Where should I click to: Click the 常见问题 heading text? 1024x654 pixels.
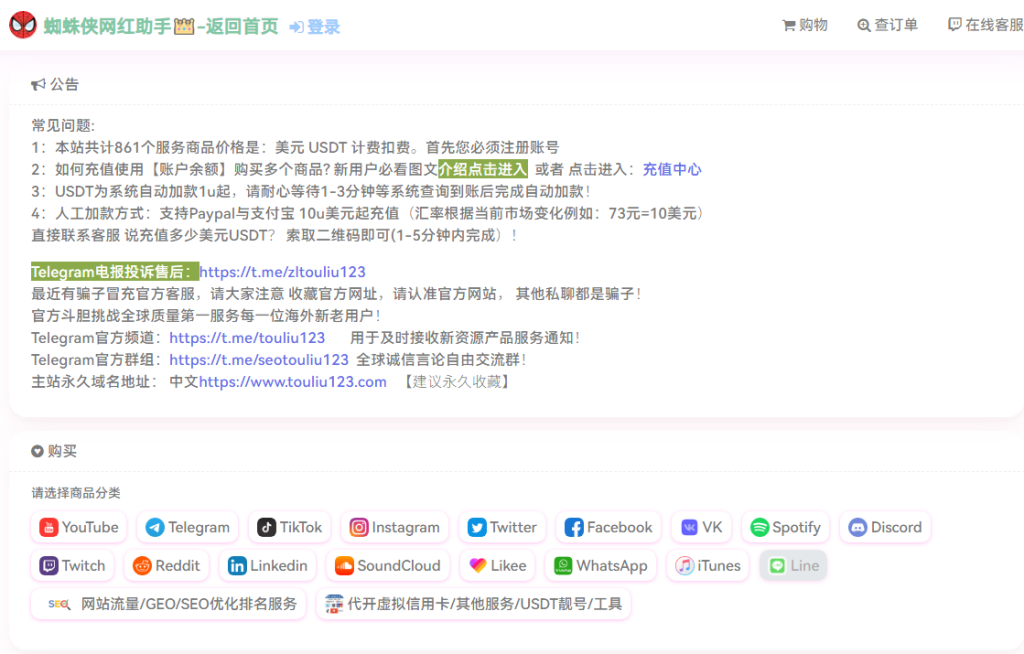click(x=63, y=125)
